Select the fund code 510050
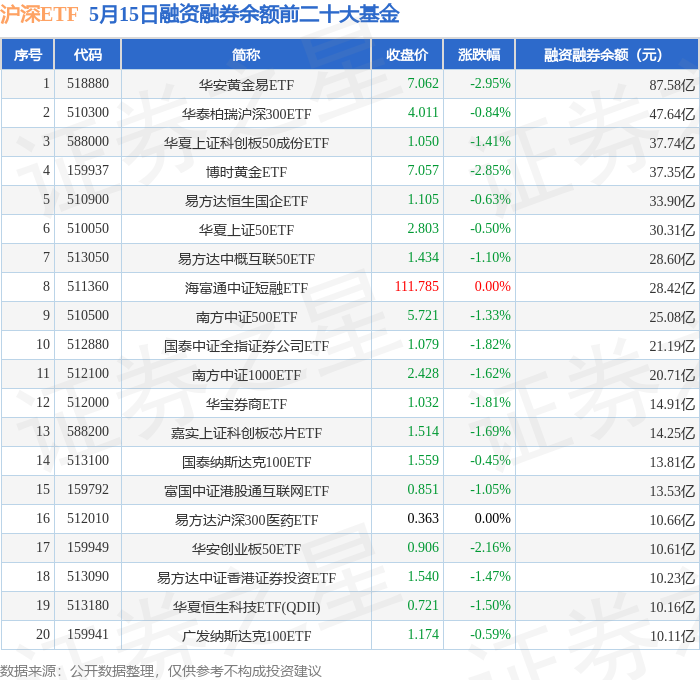Image resolution: width=700 pixels, height=680 pixels. coord(88,229)
